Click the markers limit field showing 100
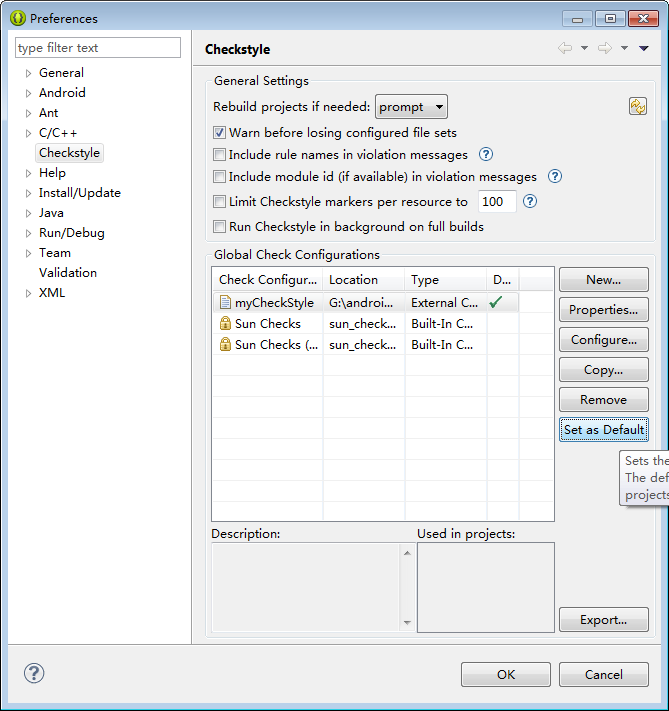 pos(497,201)
